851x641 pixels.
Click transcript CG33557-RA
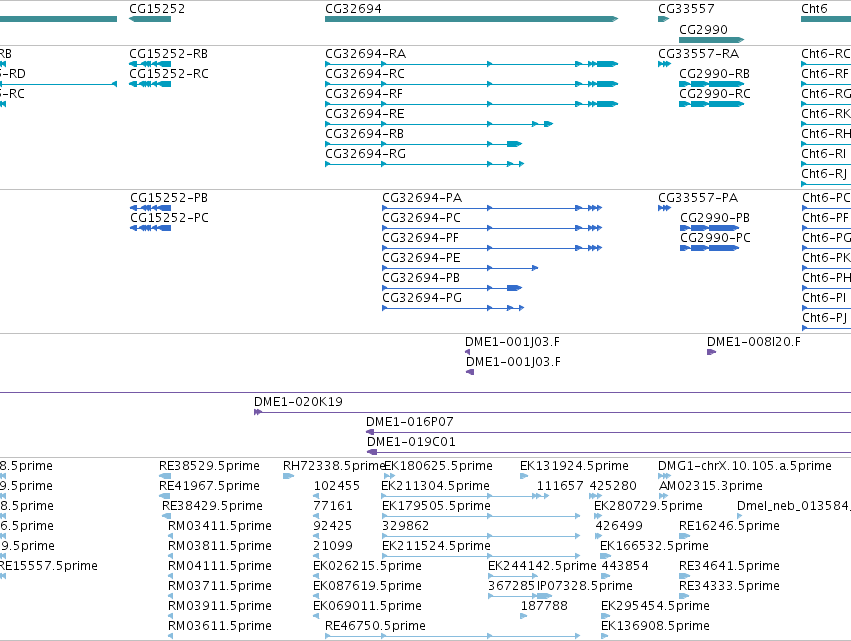pyautogui.click(x=698, y=54)
